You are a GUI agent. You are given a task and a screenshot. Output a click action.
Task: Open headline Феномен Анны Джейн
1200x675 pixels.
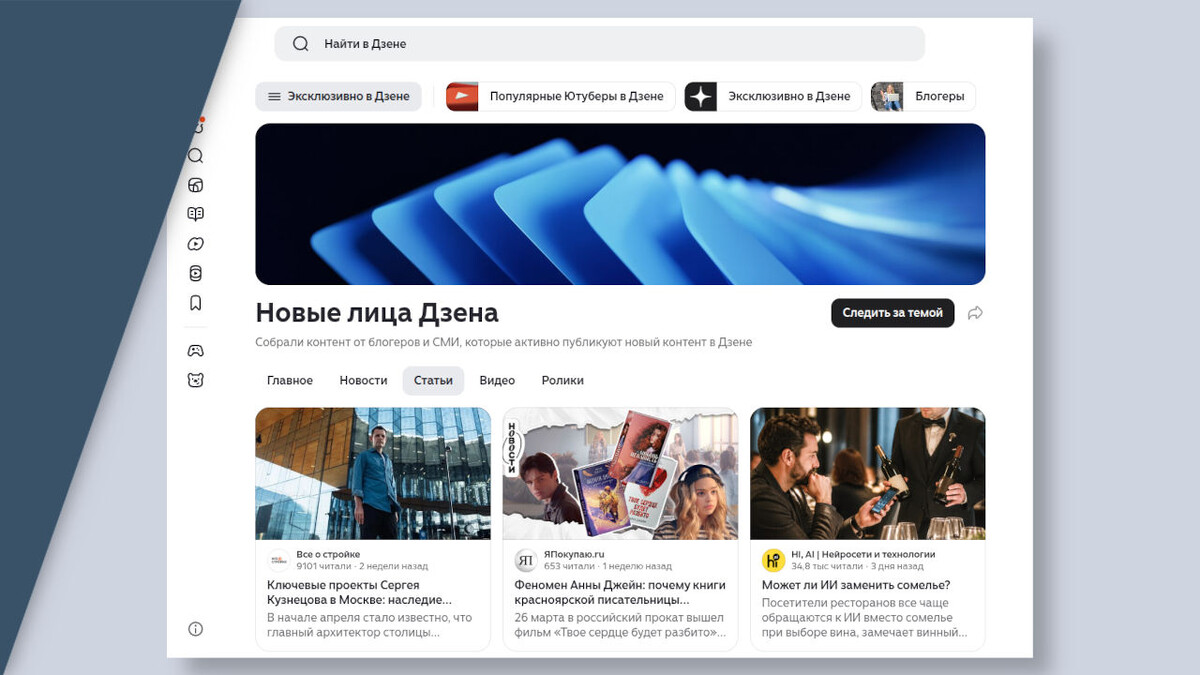pos(620,592)
